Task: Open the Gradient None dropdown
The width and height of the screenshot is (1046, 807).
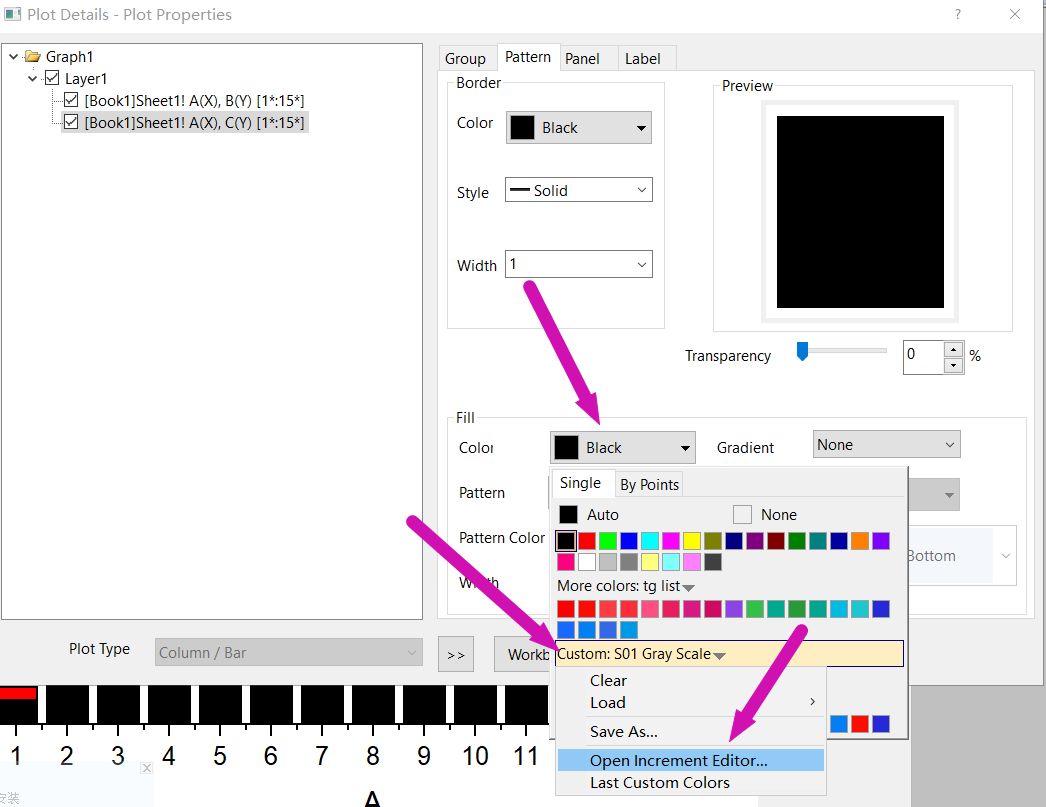Action: click(x=887, y=444)
